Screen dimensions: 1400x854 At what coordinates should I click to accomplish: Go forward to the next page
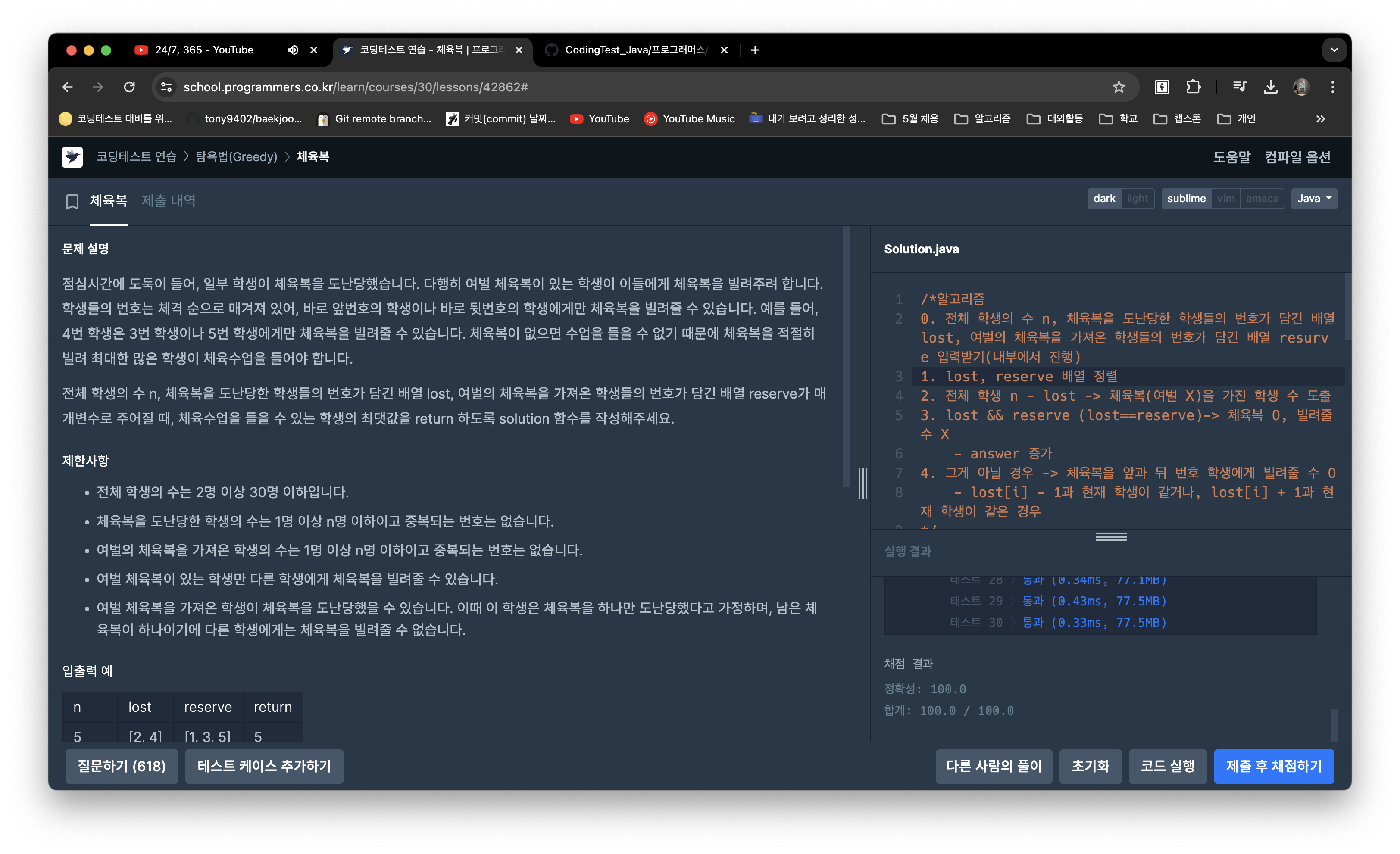(98, 87)
